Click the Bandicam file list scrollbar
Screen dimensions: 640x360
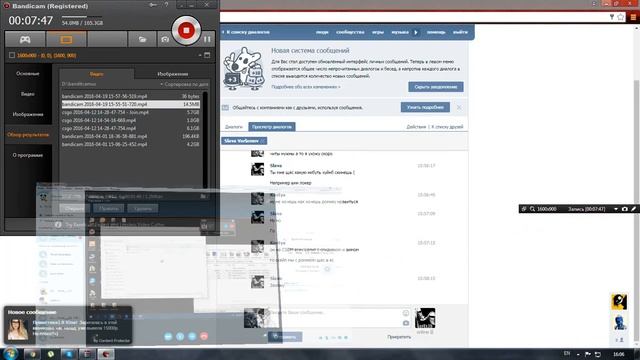(205, 139)
